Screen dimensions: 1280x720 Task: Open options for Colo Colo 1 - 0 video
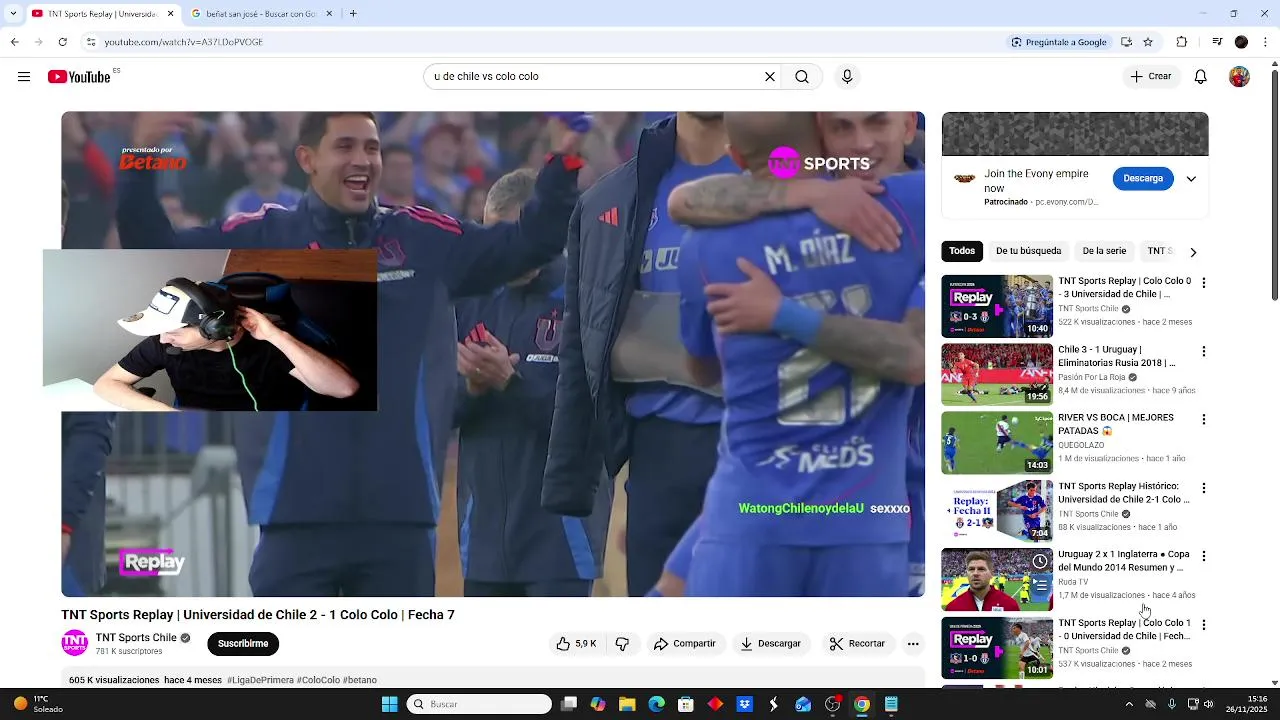point(1204,624)
